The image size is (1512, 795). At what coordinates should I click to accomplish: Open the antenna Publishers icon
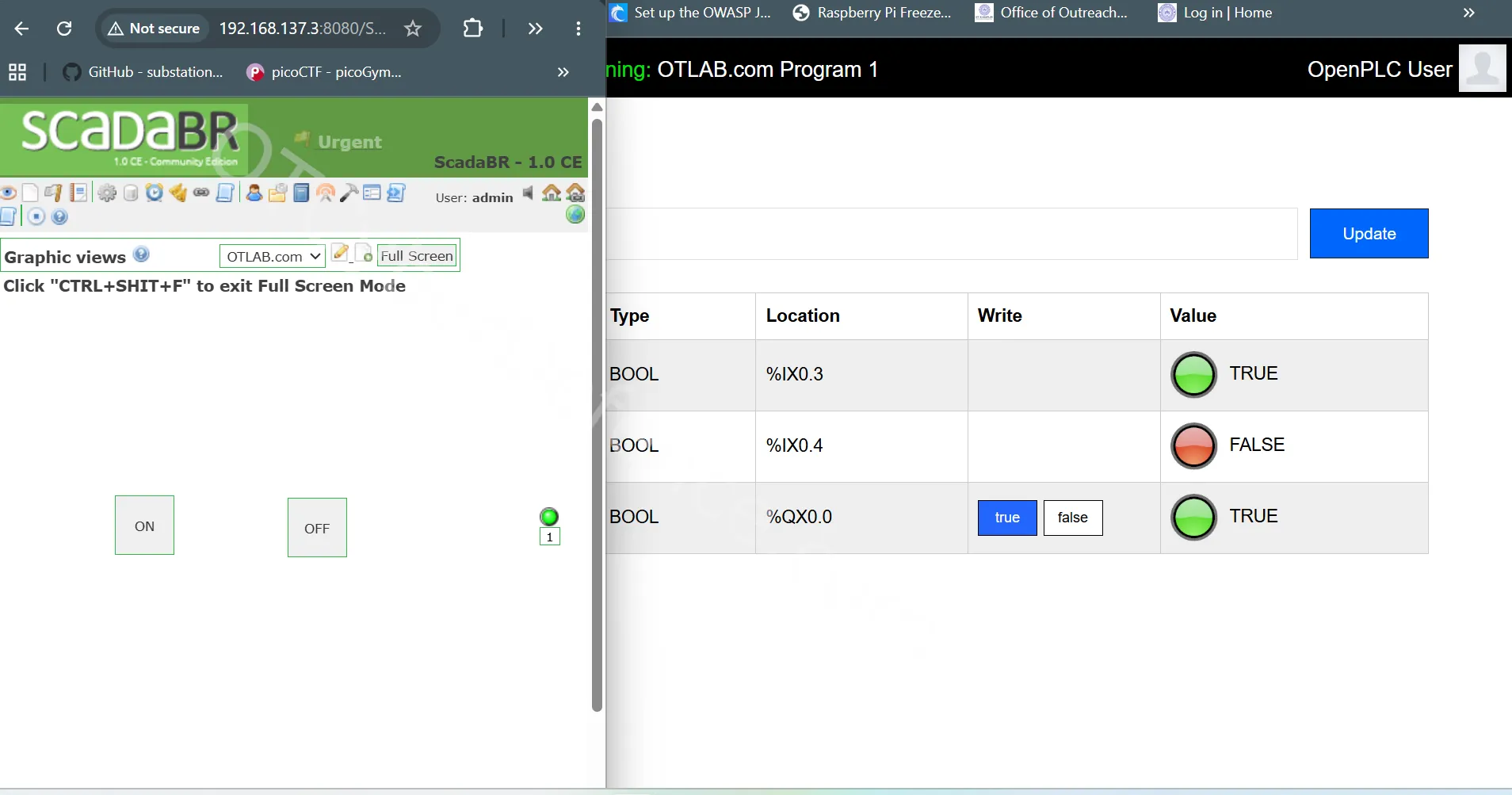pos(325,193)
